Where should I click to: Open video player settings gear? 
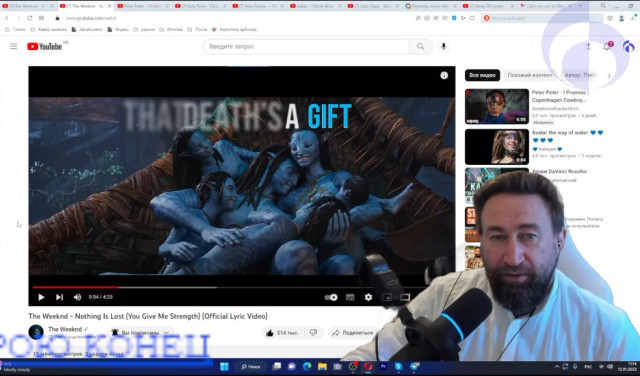tap(368, 297)
